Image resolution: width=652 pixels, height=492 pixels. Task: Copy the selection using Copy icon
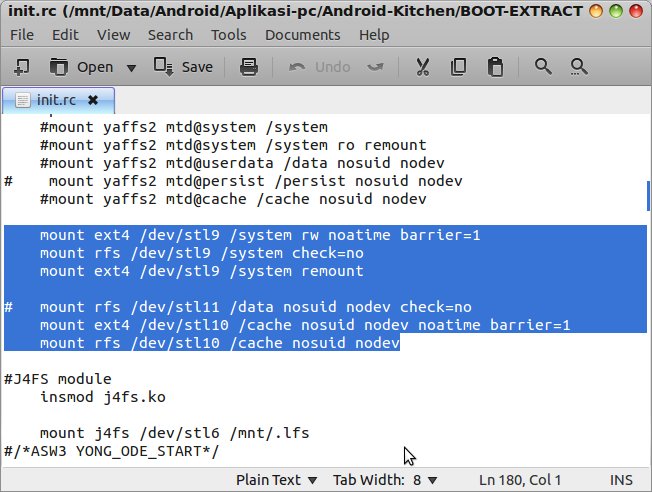click(458, 67)
